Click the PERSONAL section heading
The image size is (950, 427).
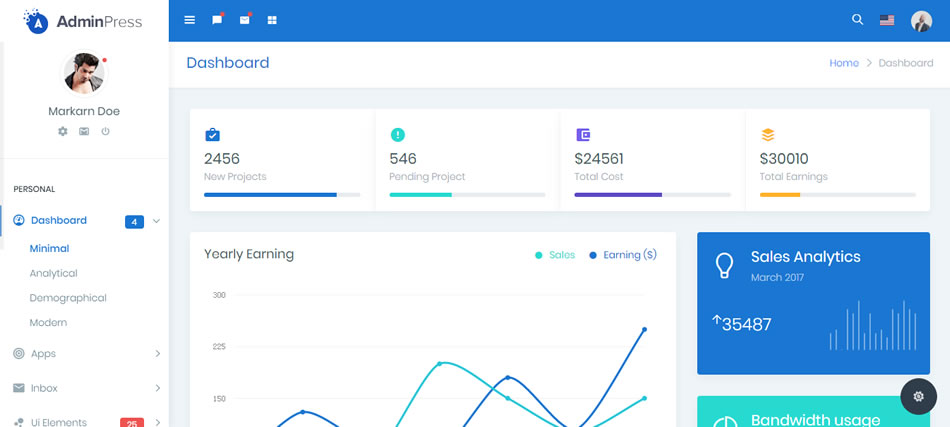coord(34,189)
